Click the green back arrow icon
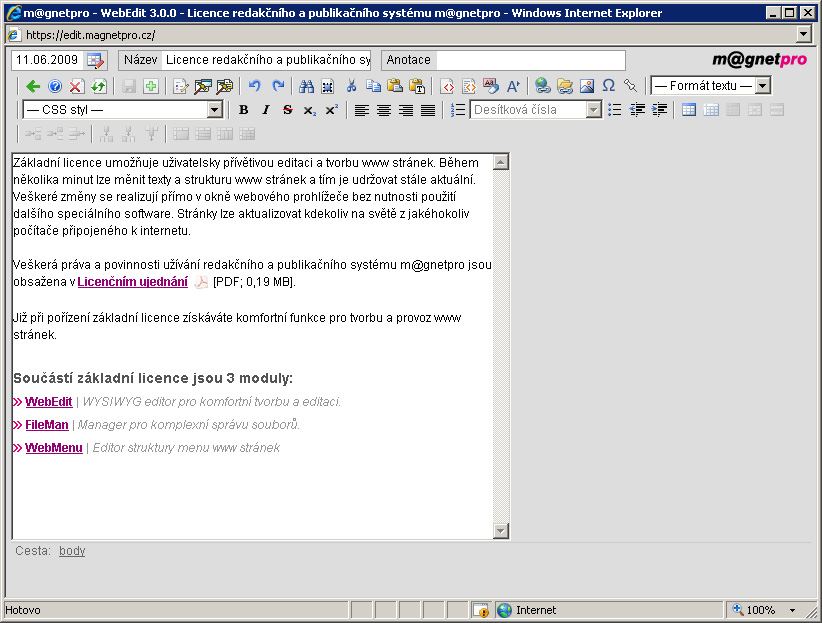 [x=33, y=86]
